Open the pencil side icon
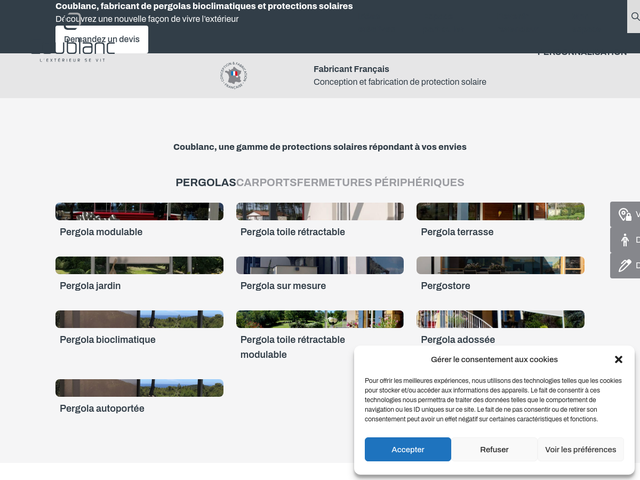 (x=624, y=265)
